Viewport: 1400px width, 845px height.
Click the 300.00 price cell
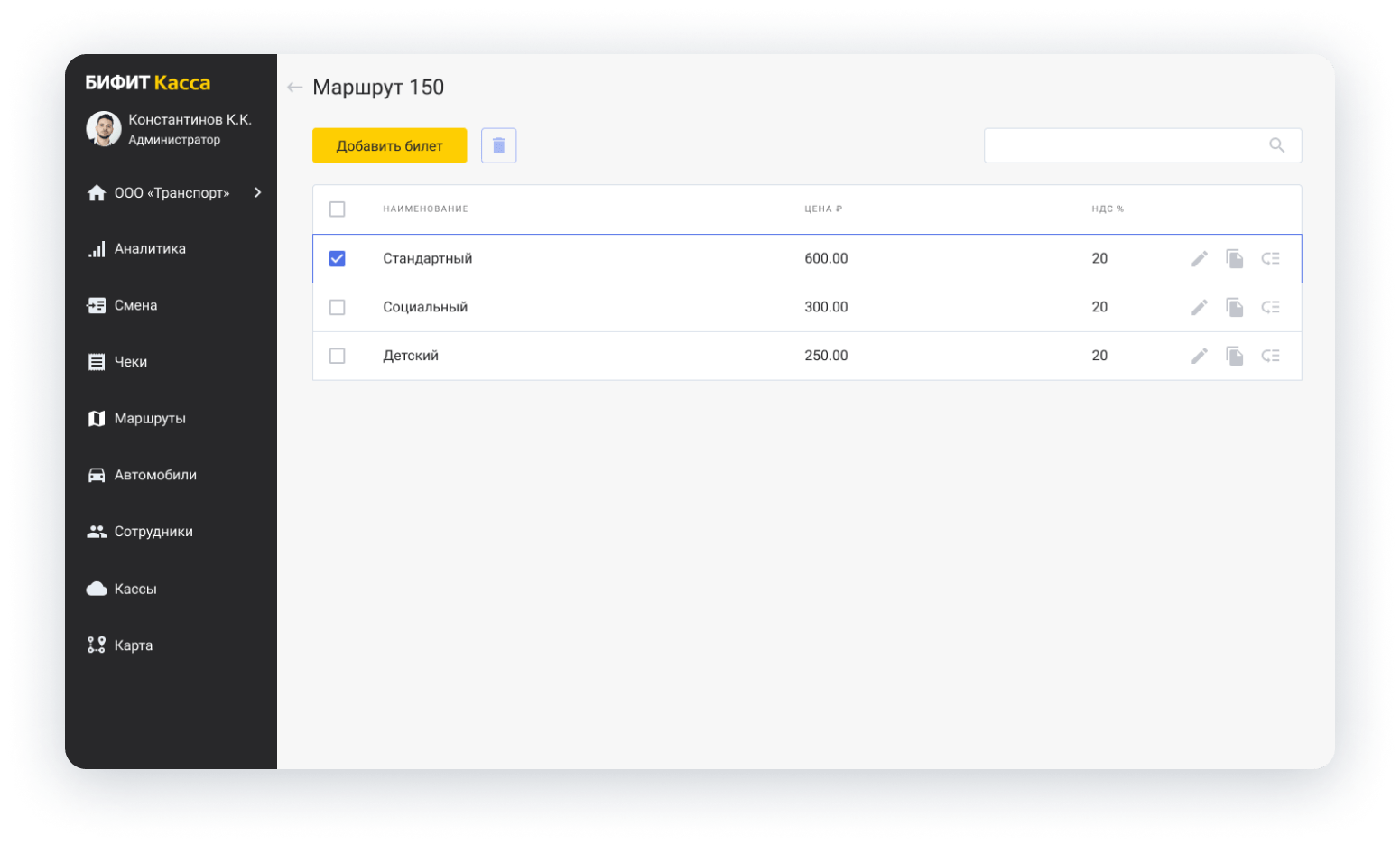(826, 308)
